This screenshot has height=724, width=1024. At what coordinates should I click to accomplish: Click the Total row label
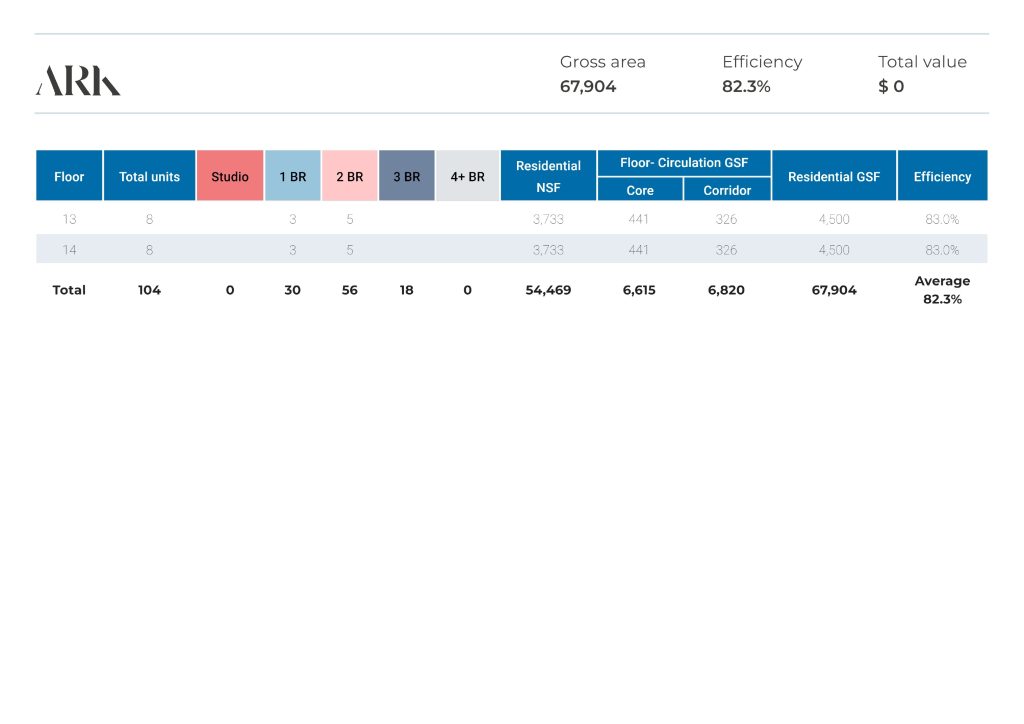click(69, 290)
